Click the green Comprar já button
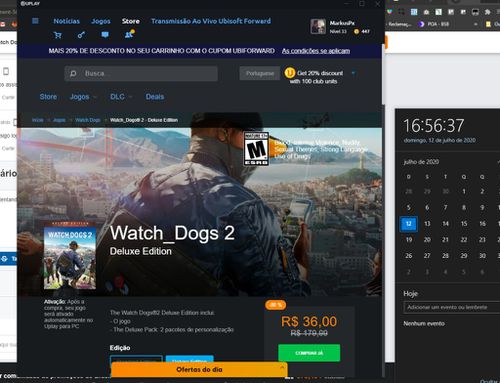 (309, 353)
